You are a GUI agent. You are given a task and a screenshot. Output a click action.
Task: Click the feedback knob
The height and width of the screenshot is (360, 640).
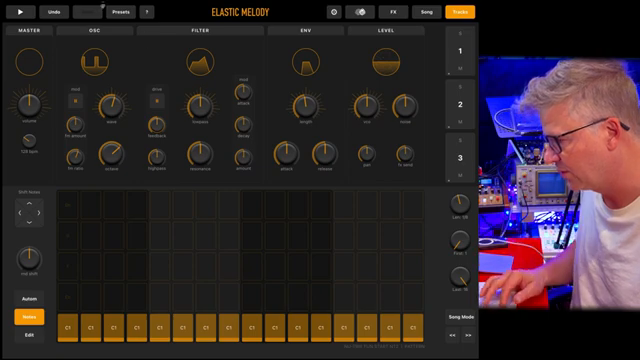[x=157, y=125]
